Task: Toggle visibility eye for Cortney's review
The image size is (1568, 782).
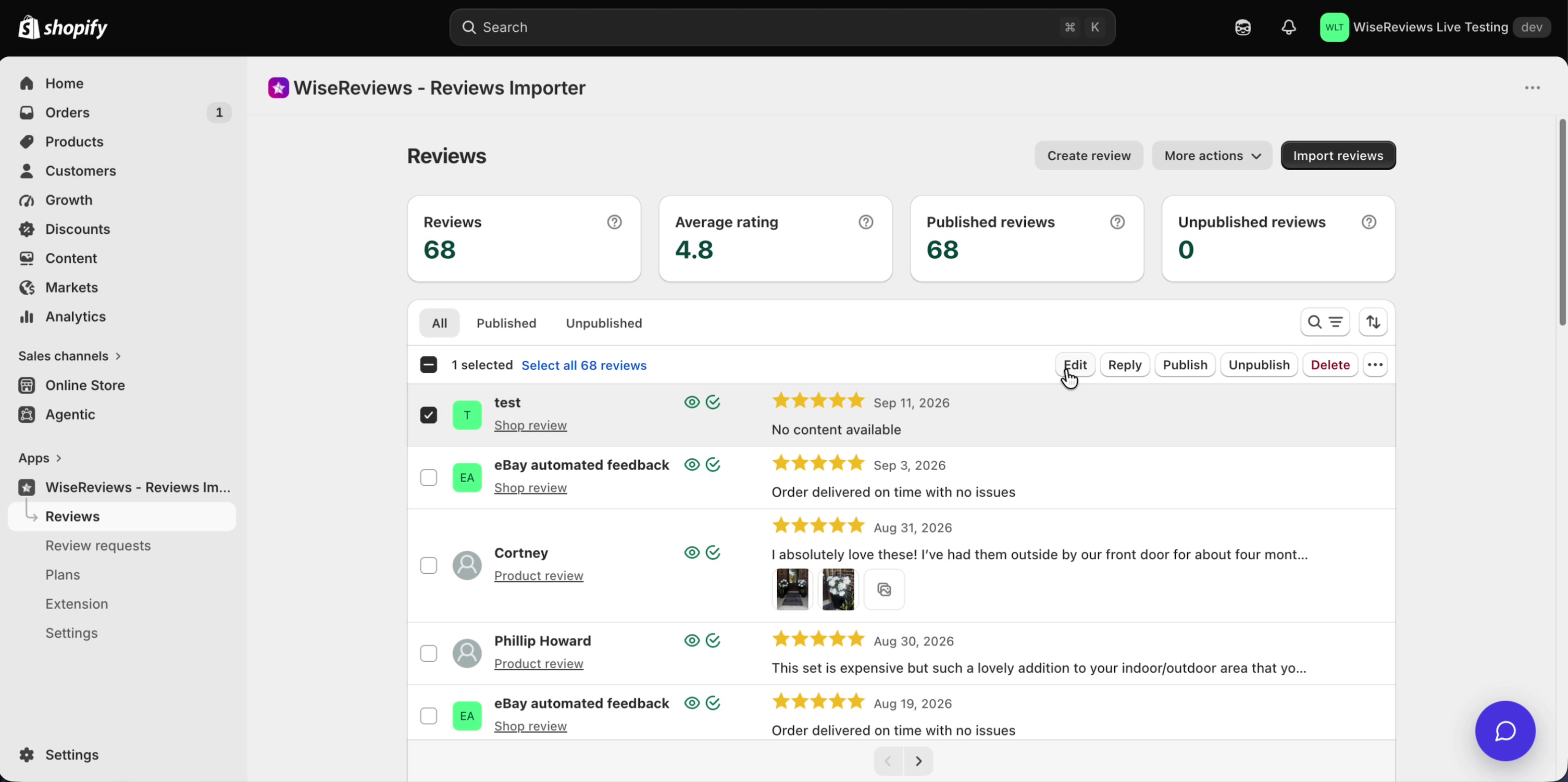Action: pyautogui.click(x=691, y=552)
